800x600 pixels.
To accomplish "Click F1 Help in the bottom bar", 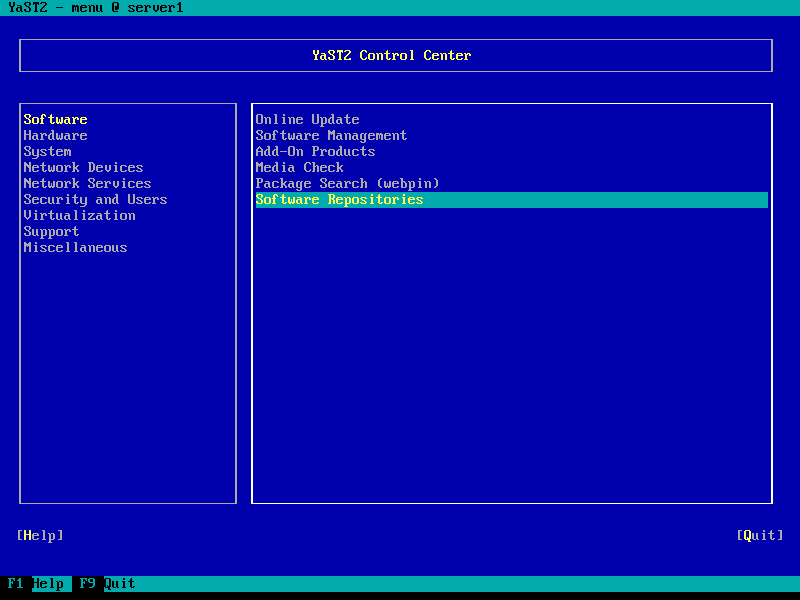I will (36, 583).
